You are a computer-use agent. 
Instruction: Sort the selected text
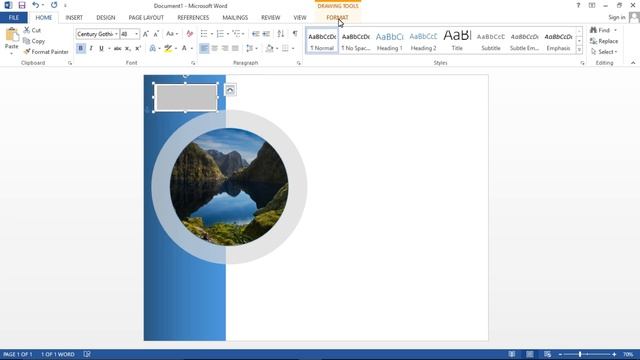pos(281,34)
